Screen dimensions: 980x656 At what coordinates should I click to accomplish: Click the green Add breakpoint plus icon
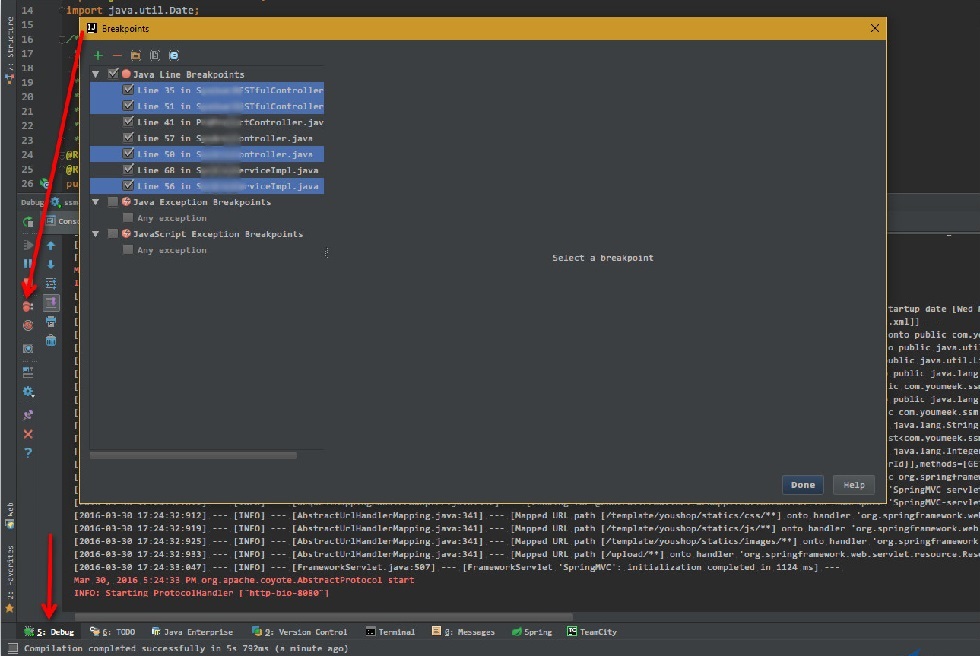pyautogui.click(x=98, y=56)
